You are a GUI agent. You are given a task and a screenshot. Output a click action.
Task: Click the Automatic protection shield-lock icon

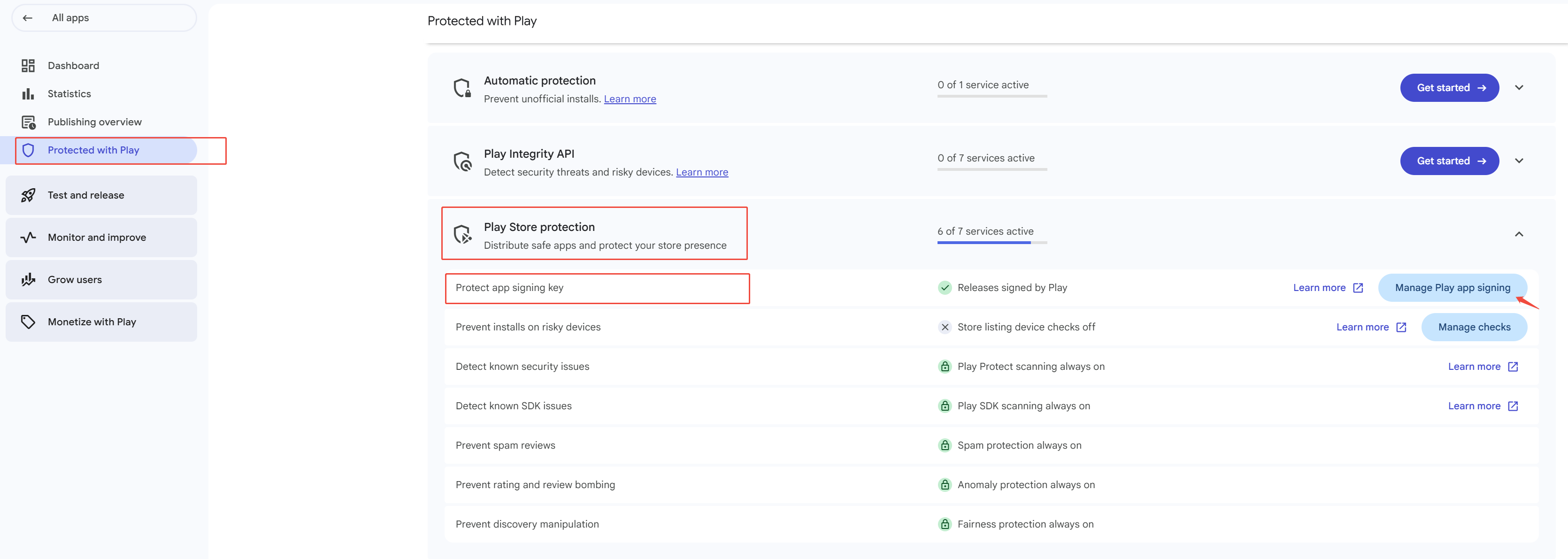462,88
